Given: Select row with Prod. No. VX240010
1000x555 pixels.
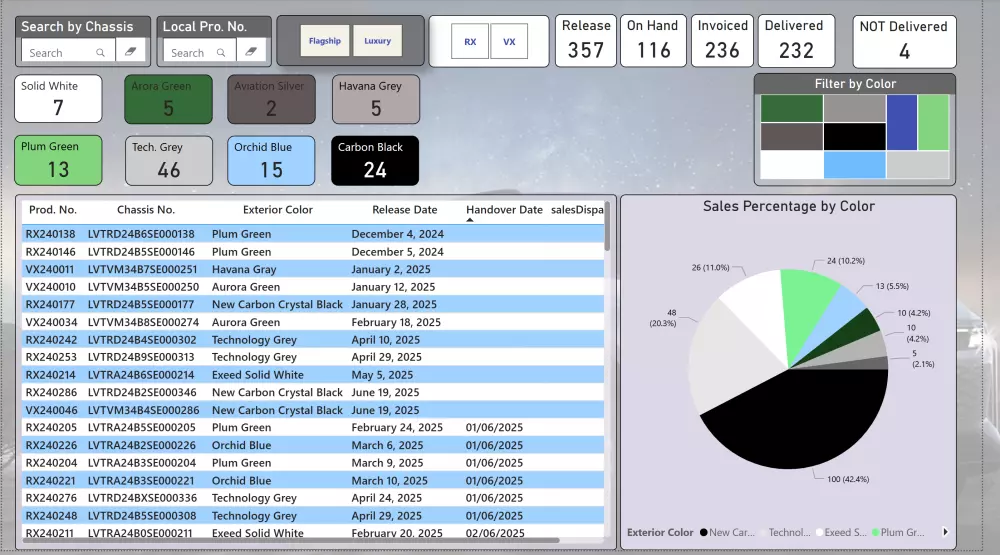Looking at the screenshot, I should [x=313, y=287].
